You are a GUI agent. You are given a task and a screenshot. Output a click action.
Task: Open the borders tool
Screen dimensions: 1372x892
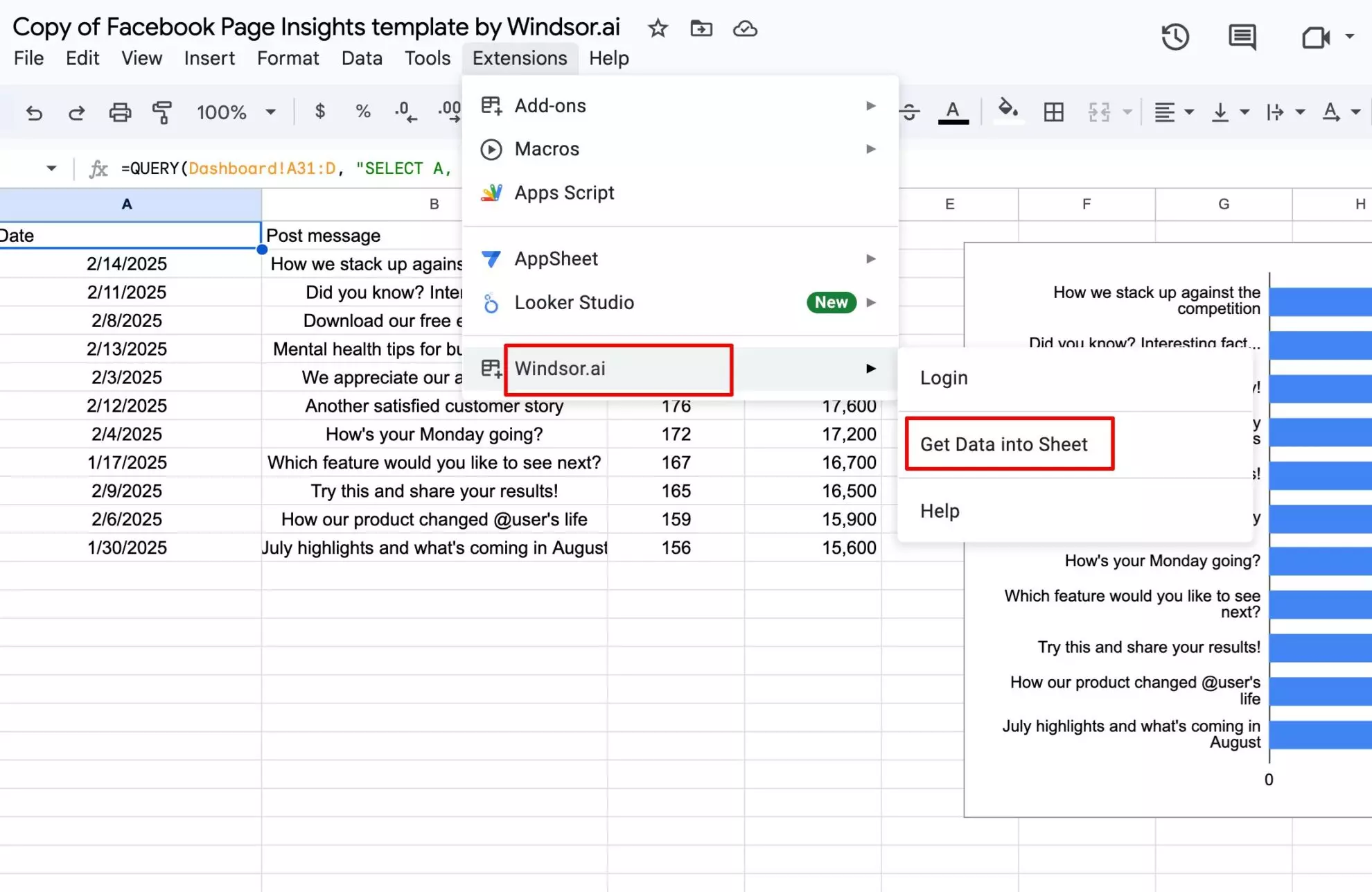click(1053, 112)
